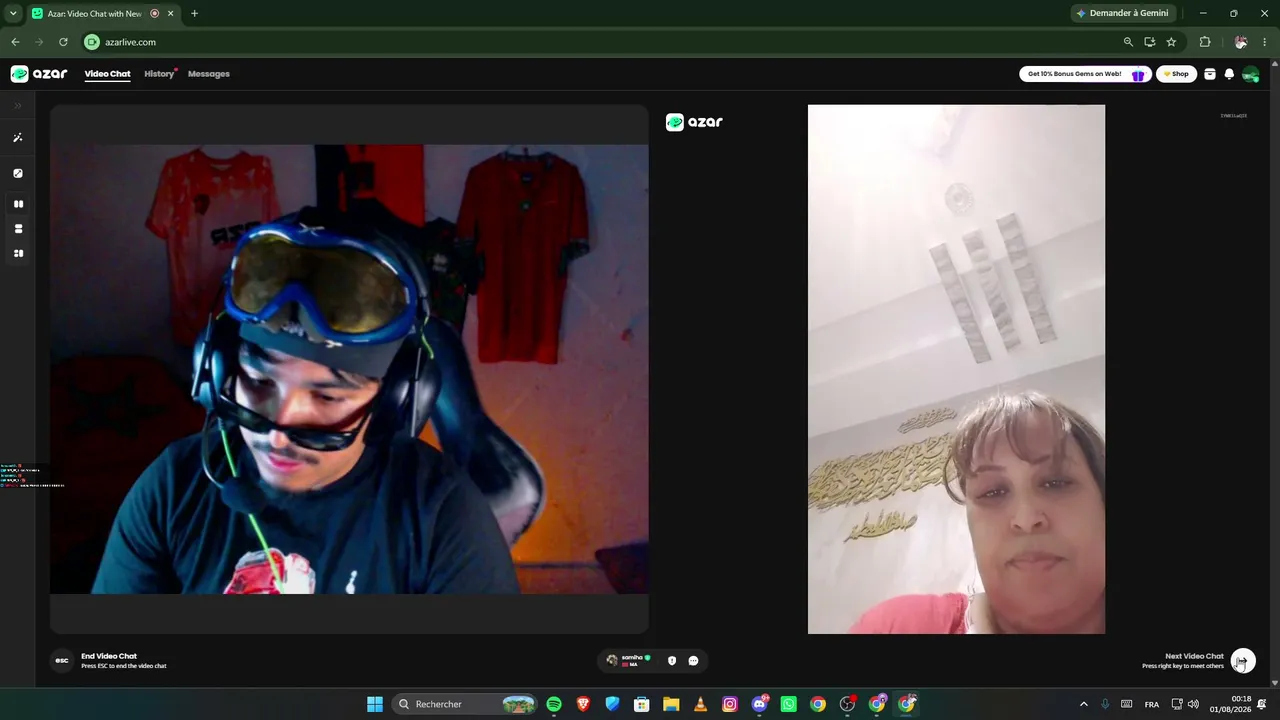This screenshot has width=1280, height=720.
Task: View the partner's video feed
Action: 956,369
